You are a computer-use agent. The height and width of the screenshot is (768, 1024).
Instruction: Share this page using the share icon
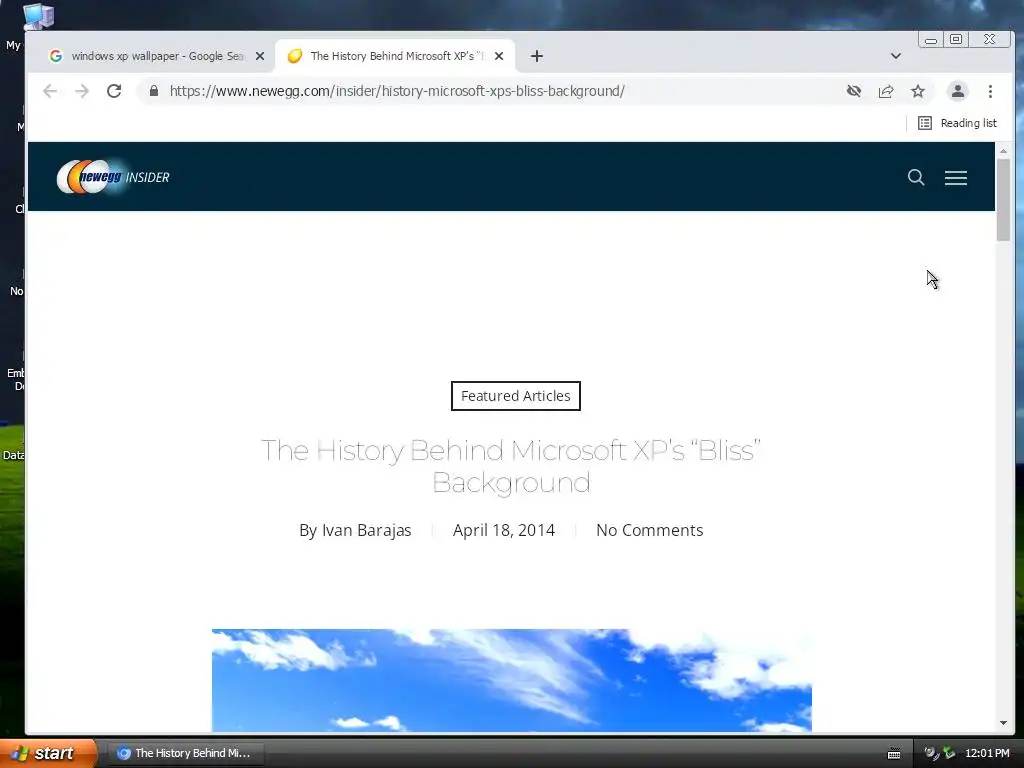click(x=886, y=91)
